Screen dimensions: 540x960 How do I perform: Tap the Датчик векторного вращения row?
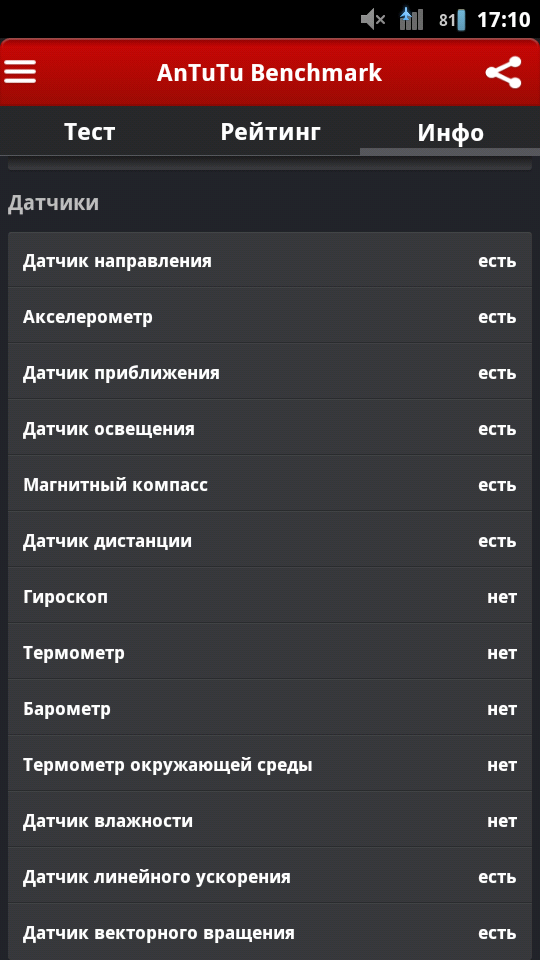pos(270,932)
